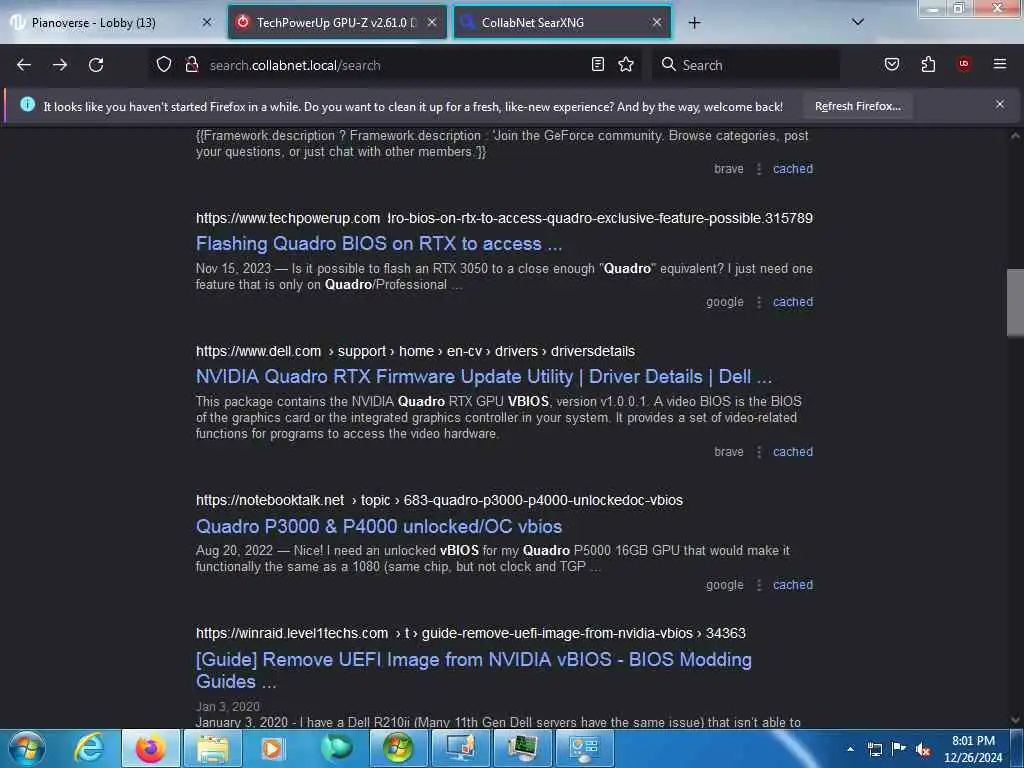Open the Firefox hamburger menu
The image size is (1024, 768).
click(1000, 64)
